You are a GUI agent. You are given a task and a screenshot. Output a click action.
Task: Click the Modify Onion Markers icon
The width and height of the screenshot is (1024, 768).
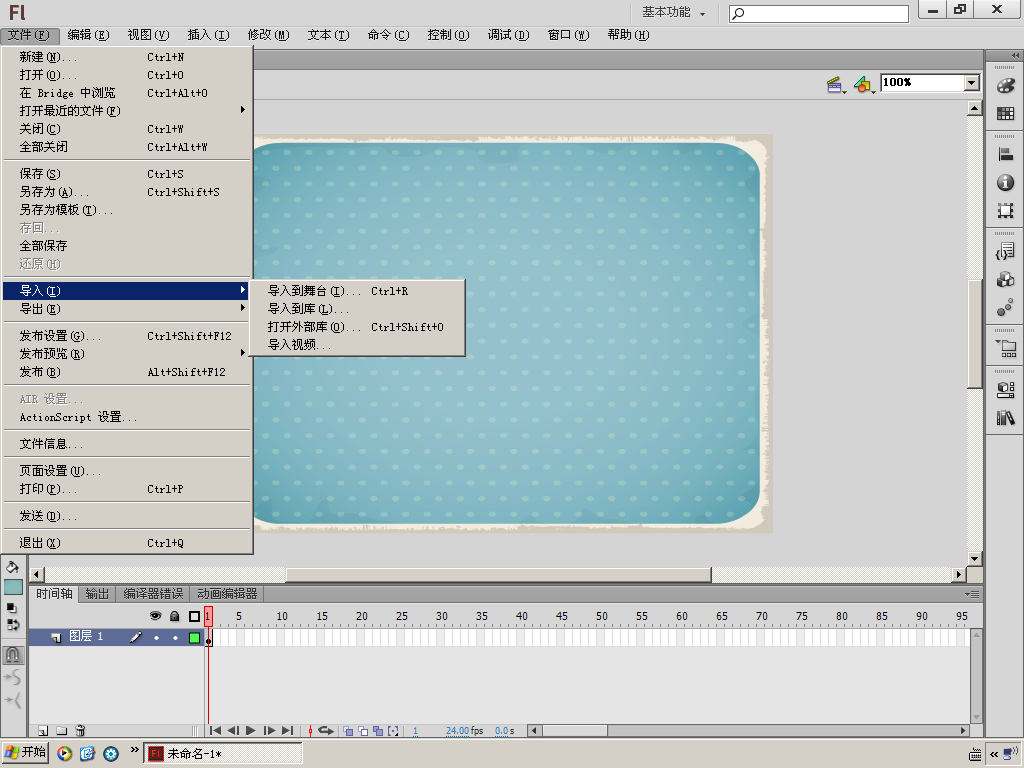point(393,731)
